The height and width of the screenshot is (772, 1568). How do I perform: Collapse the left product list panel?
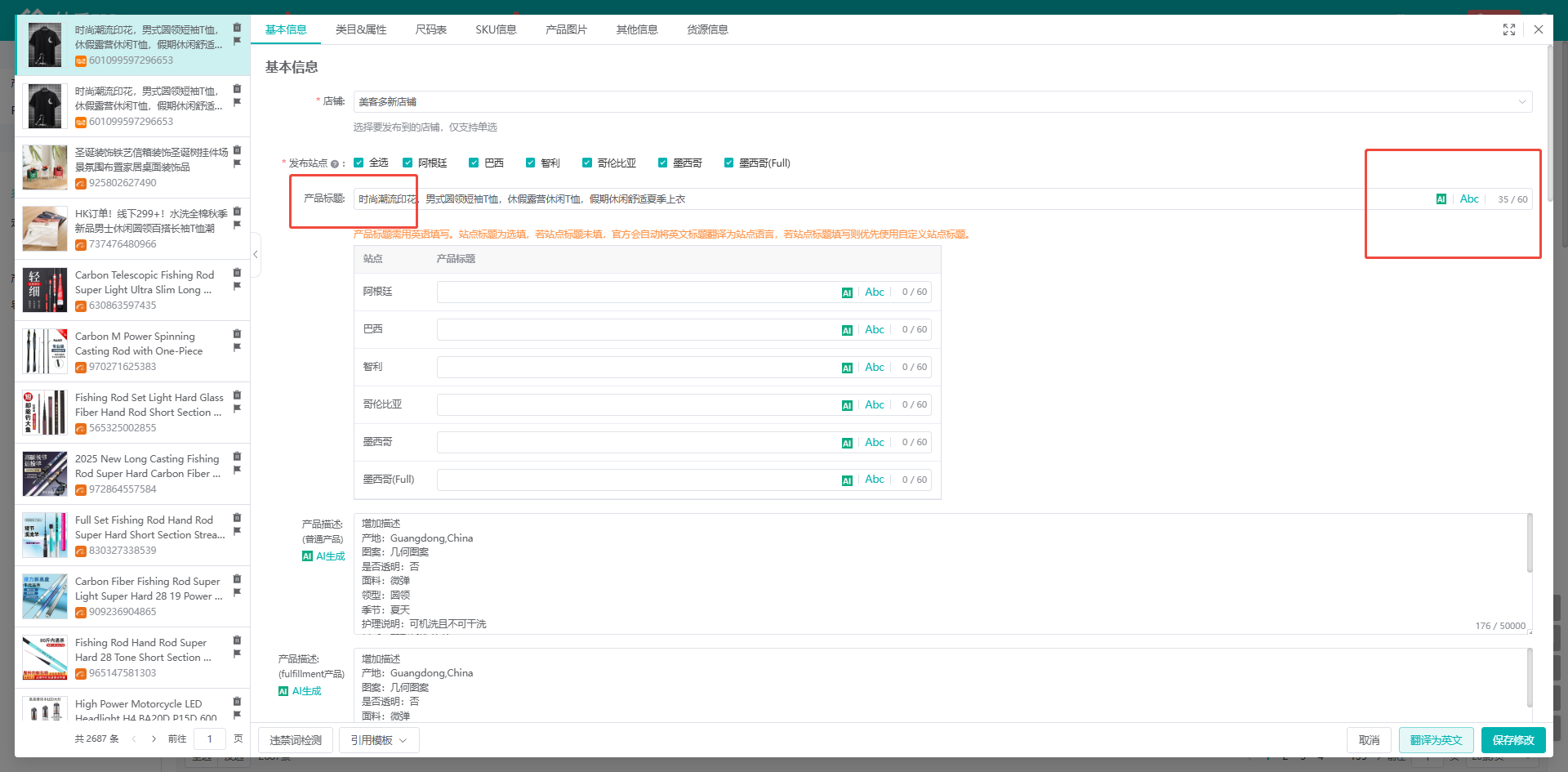(x=256, y=255)
